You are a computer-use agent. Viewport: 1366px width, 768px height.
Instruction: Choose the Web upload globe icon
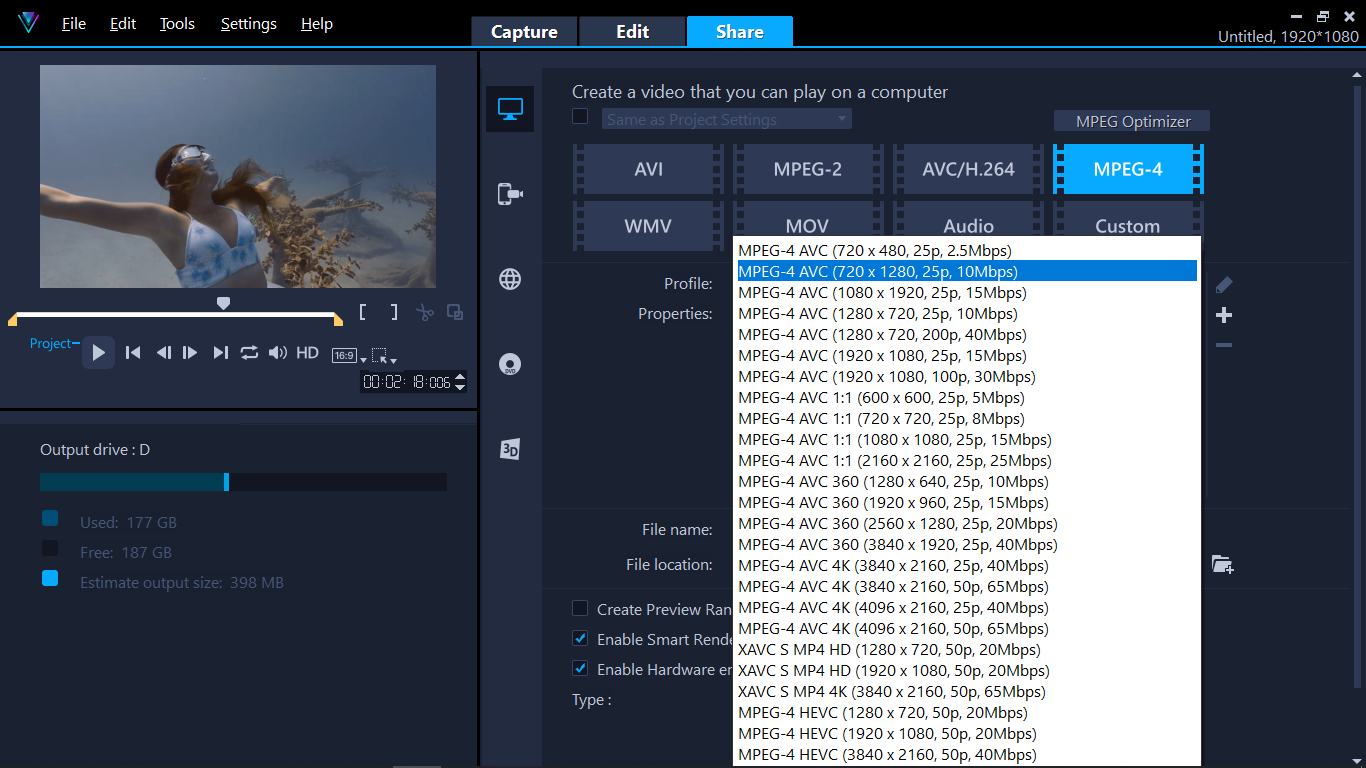(510, 279)
